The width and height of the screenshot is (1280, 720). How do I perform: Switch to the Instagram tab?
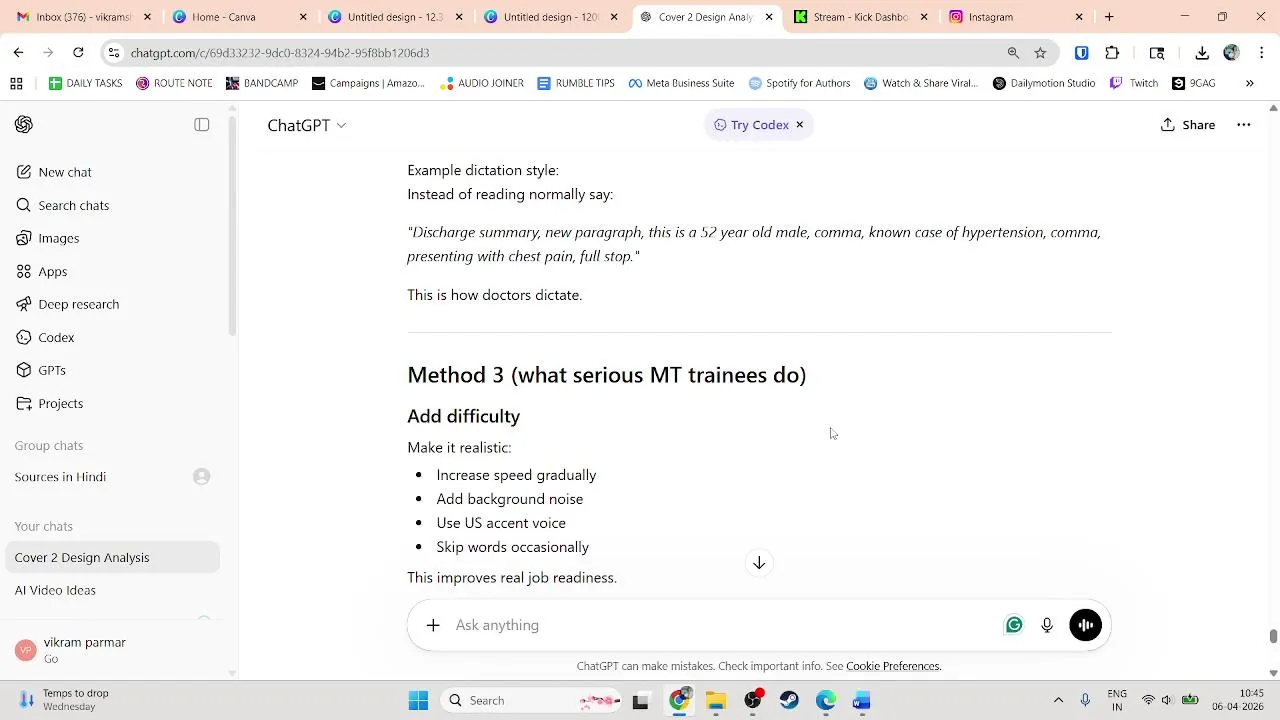coord(1016,17)
